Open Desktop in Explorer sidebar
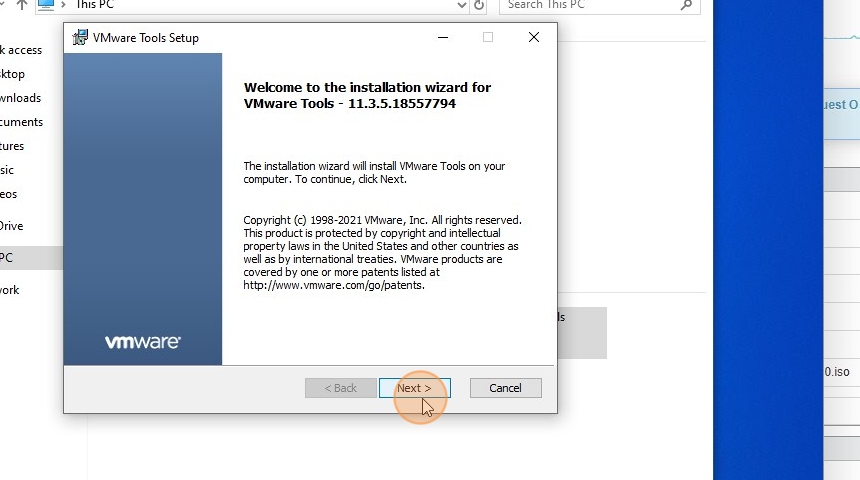The height and width of the screenshot is (480, 860). [x=13, y=74]
